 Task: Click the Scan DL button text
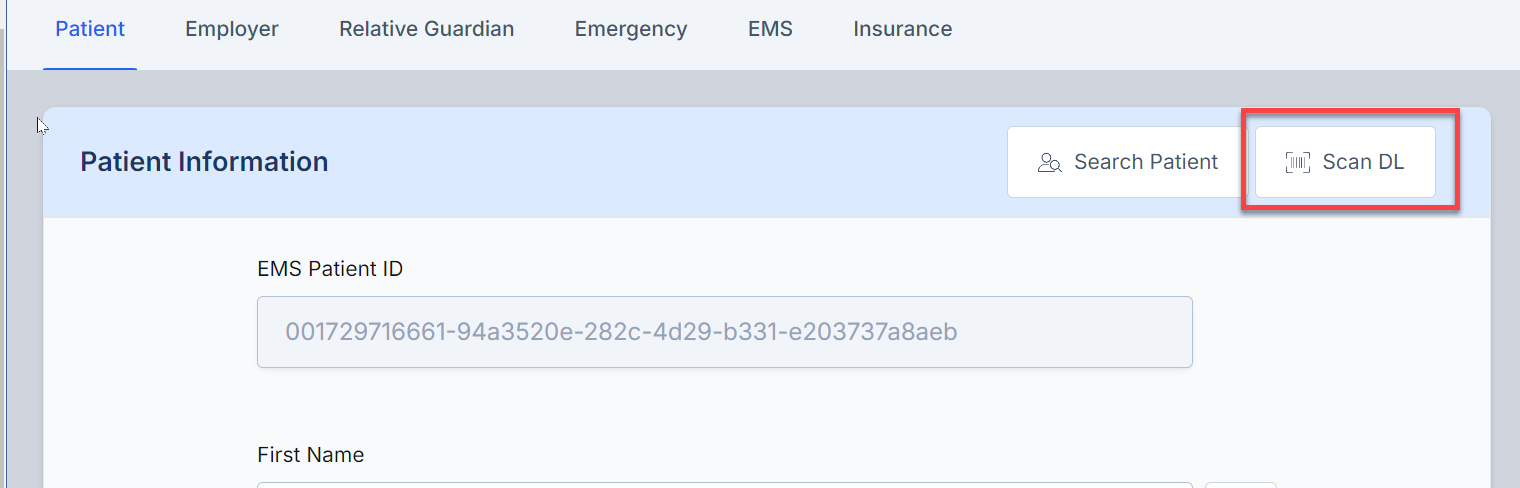pos(1363,162)
